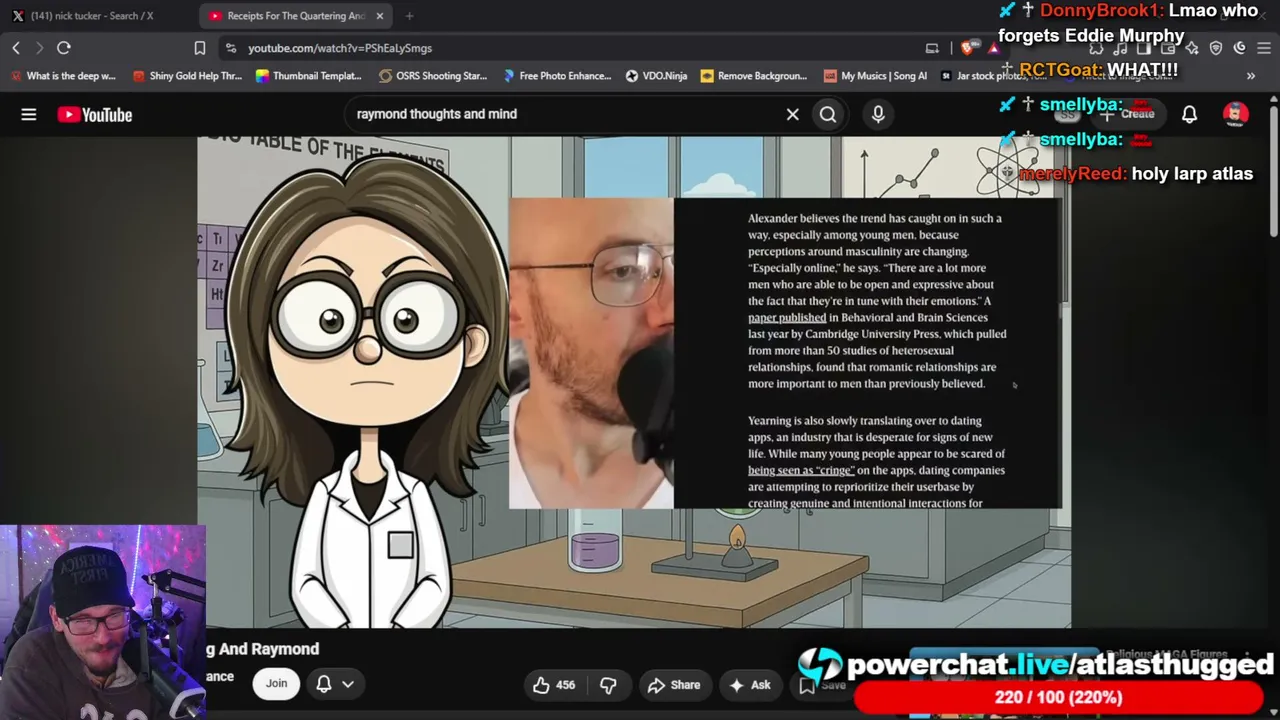Open the YouTube hamburger guide menu
Image resolution: width=1280 pixels, height=720 pixels.
[29, 115]
